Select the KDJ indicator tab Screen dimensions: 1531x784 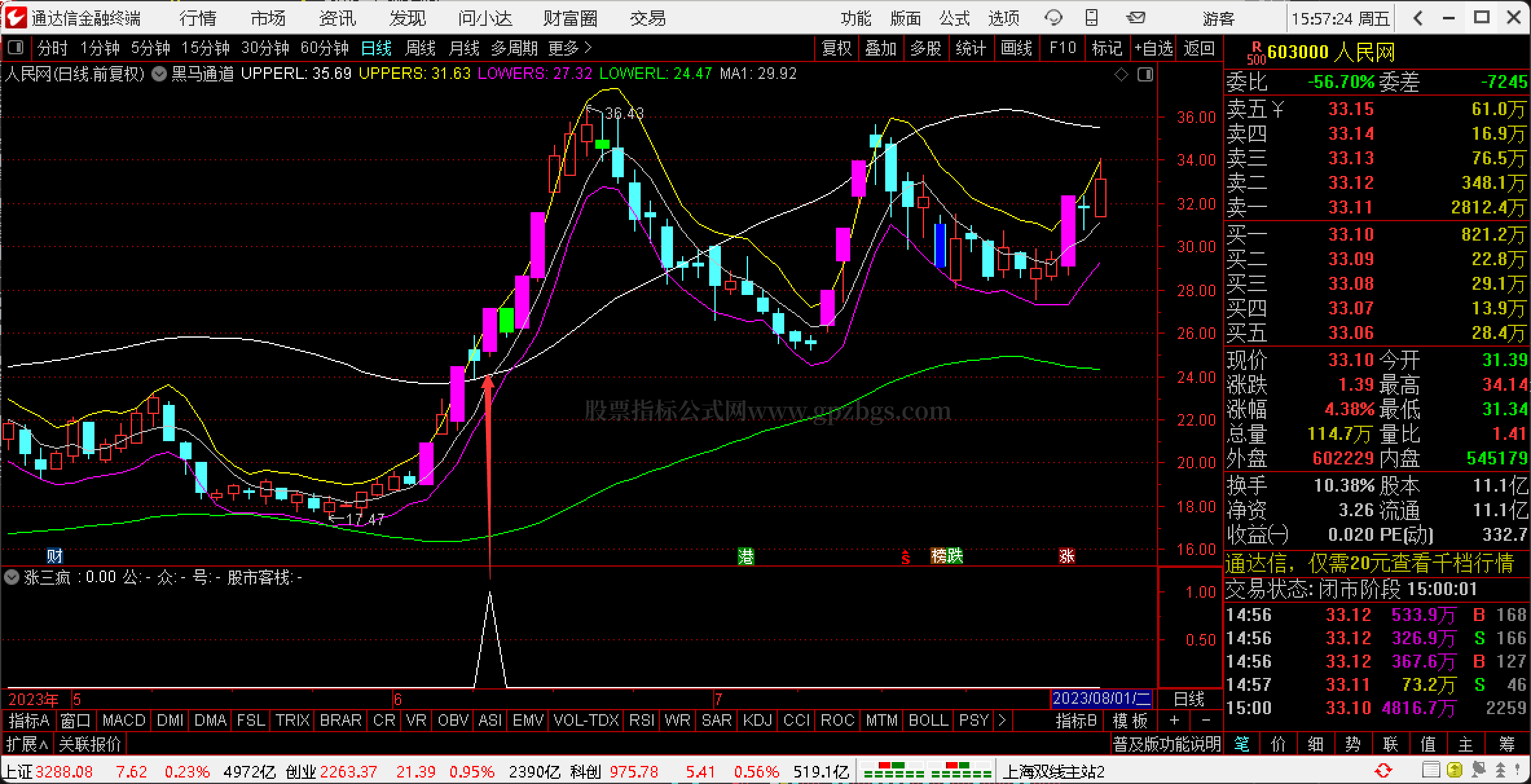pyautogui.click(x=757, y=720)
